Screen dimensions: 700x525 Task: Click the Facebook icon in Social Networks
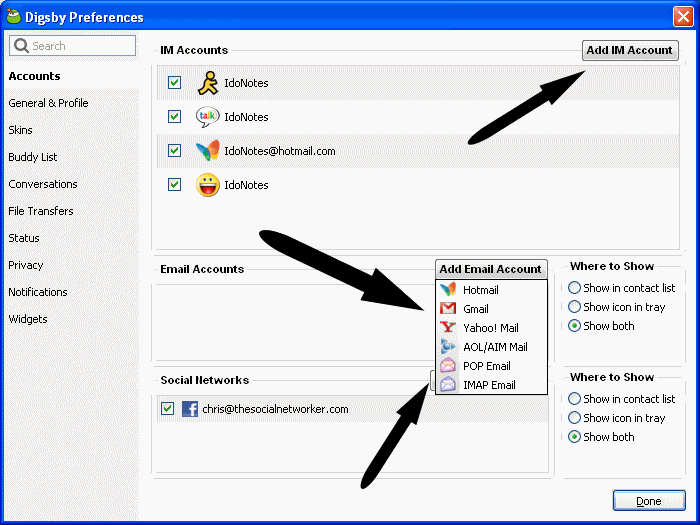(190, 409)
